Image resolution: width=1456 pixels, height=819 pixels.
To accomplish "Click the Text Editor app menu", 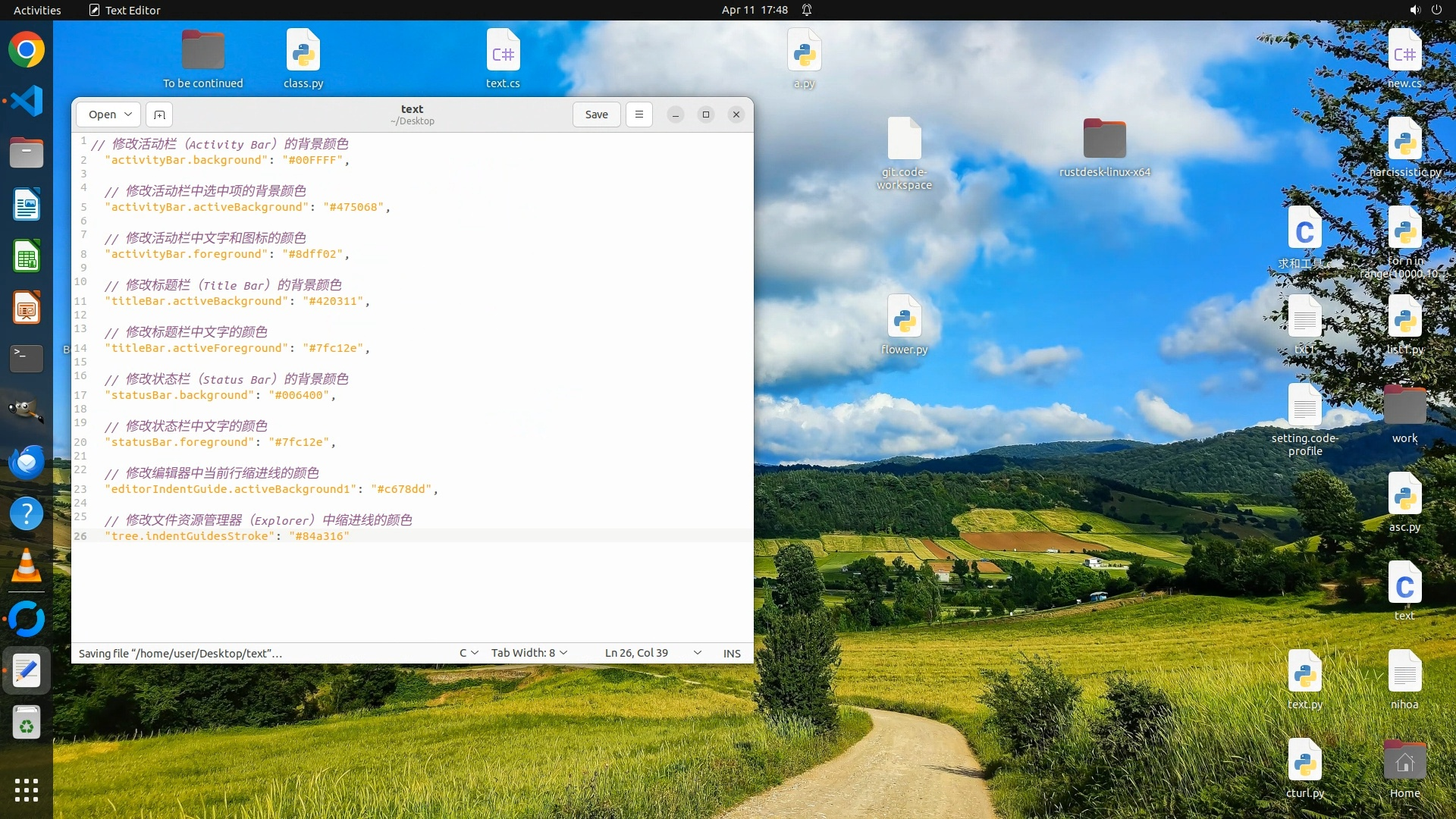I will point(125,10).
